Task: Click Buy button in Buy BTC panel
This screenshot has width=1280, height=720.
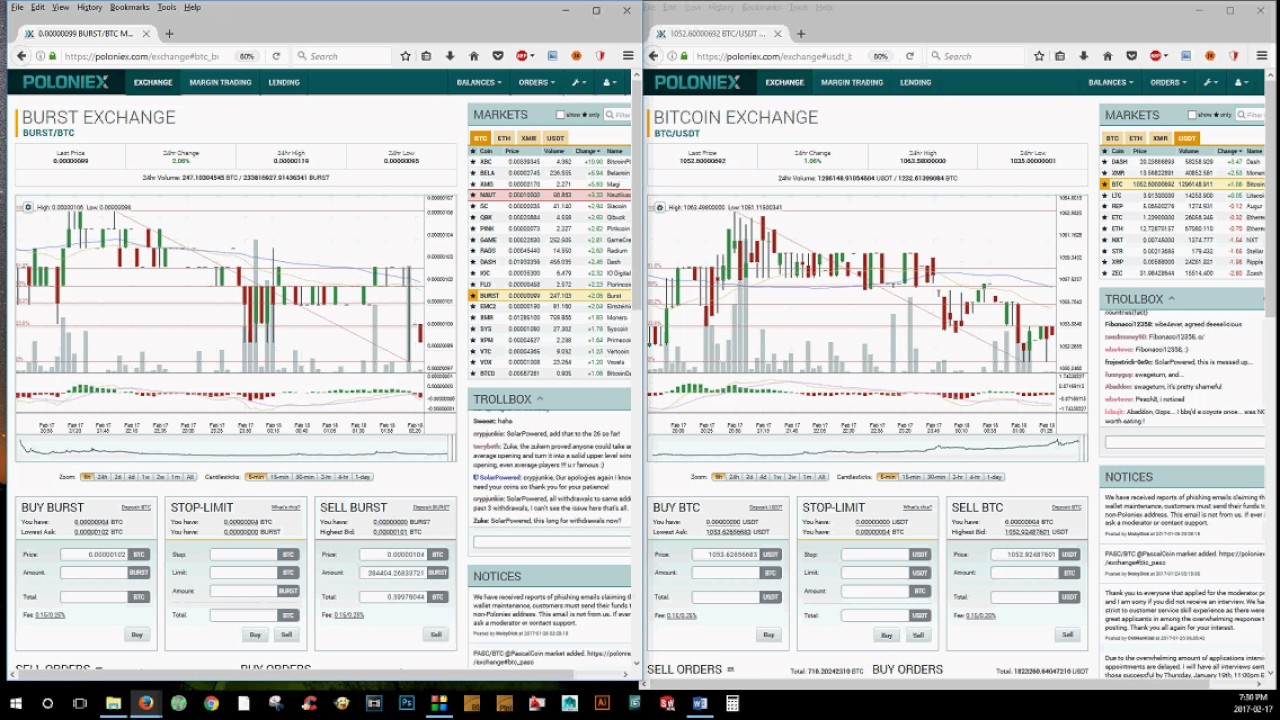Action: [768, 634]
